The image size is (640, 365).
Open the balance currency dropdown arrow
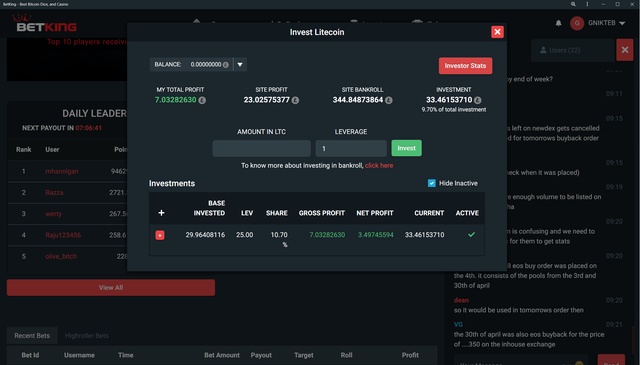240,65
